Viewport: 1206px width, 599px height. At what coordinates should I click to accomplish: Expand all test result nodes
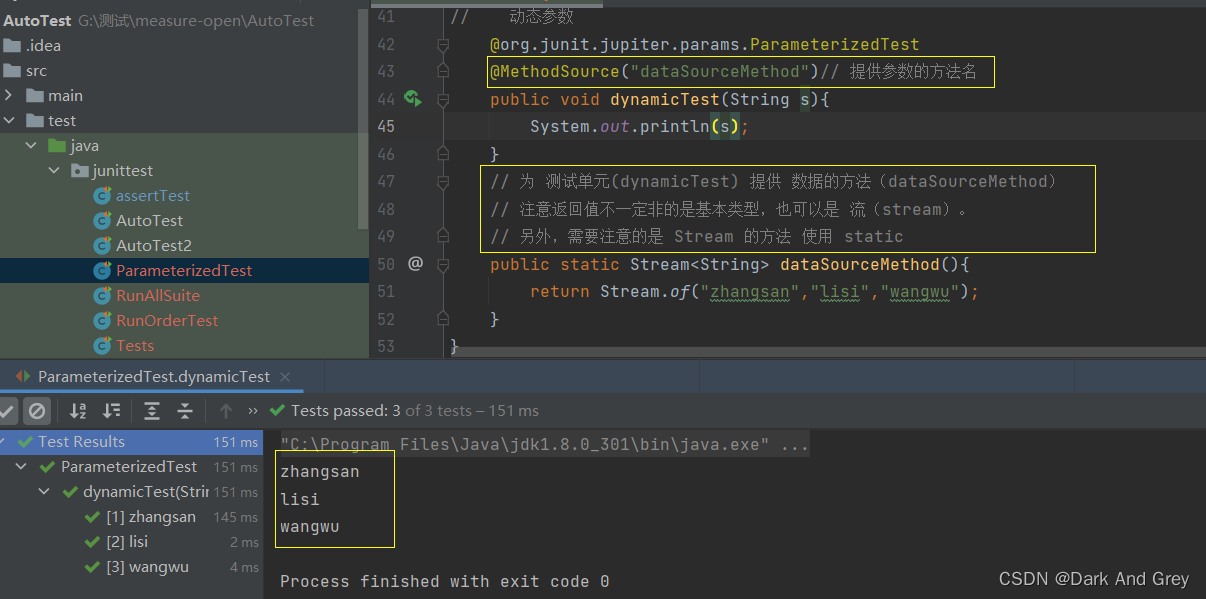click(x=152, y=411)
